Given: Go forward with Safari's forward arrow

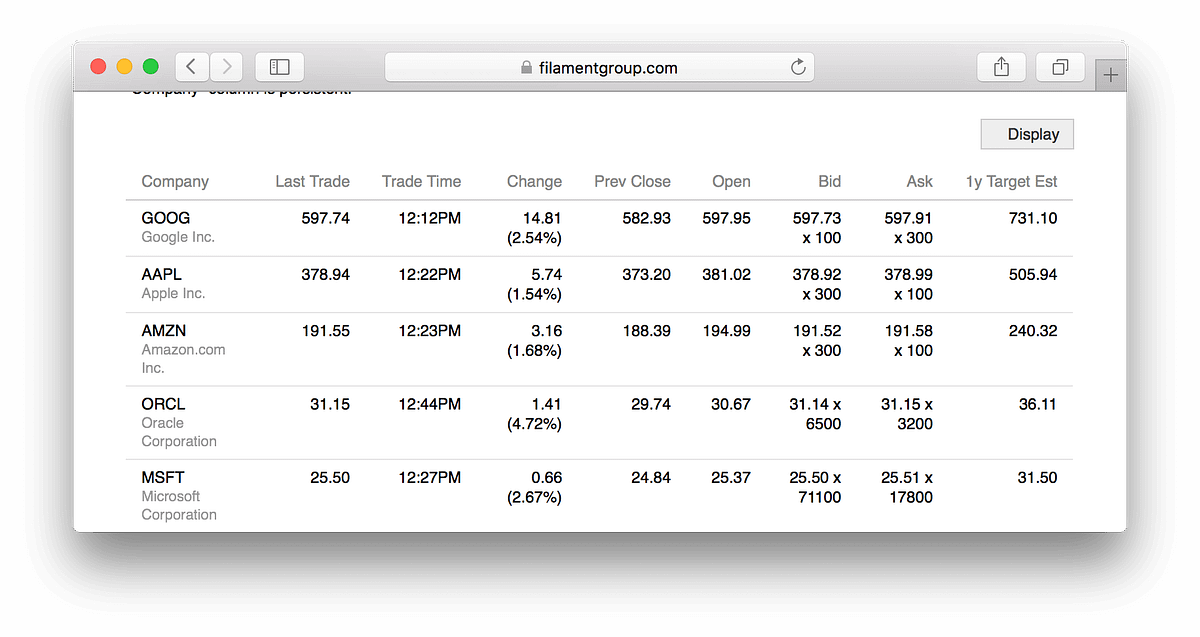Looking at the screenshot, I should (x=227, y=67).
